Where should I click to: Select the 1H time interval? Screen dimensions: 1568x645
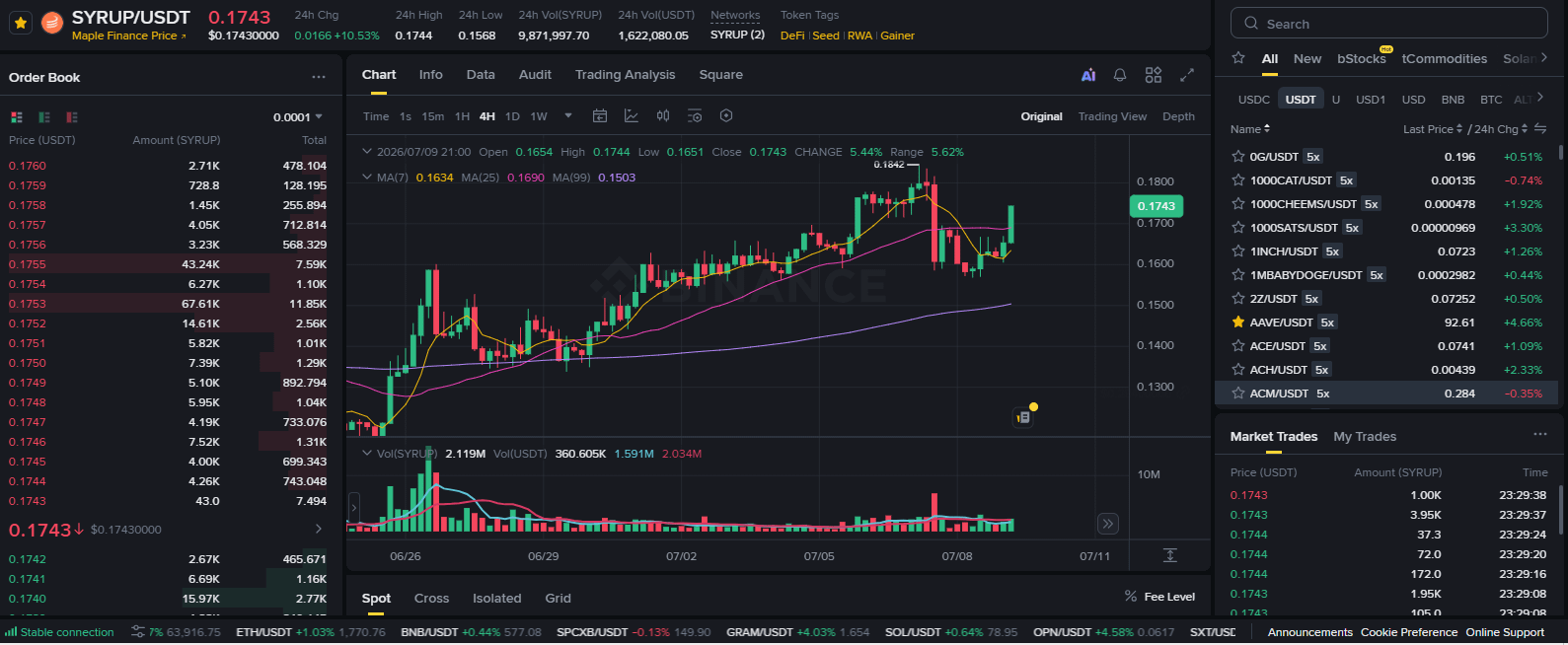462,116
